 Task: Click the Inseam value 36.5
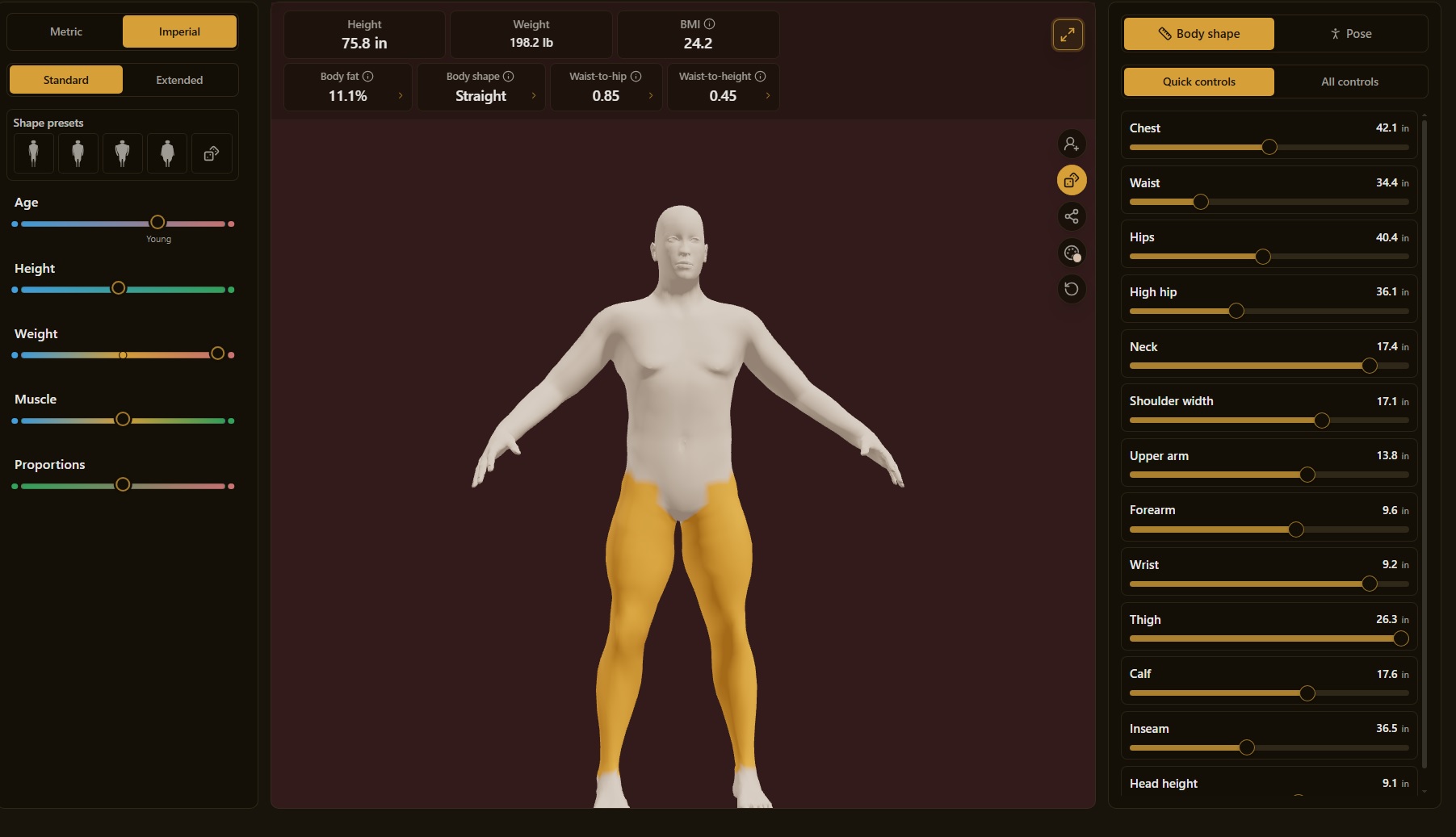tap(1387, 728)
